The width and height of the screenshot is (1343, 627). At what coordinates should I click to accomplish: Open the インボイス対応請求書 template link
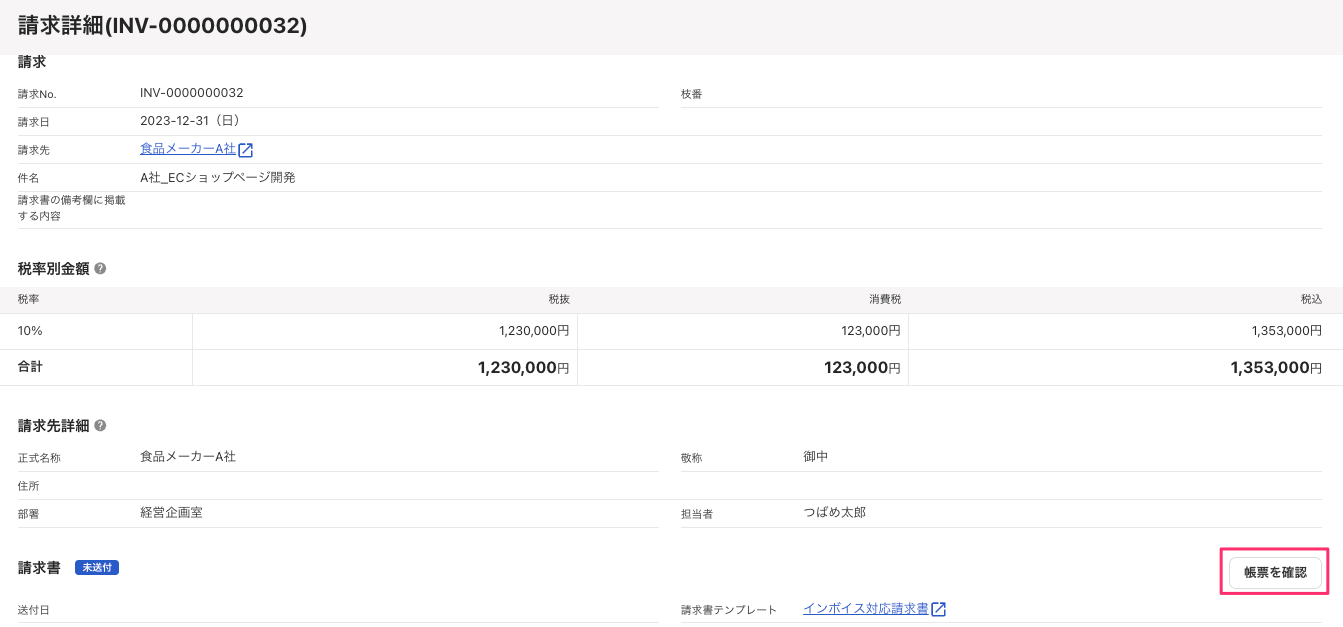point(865,609)
